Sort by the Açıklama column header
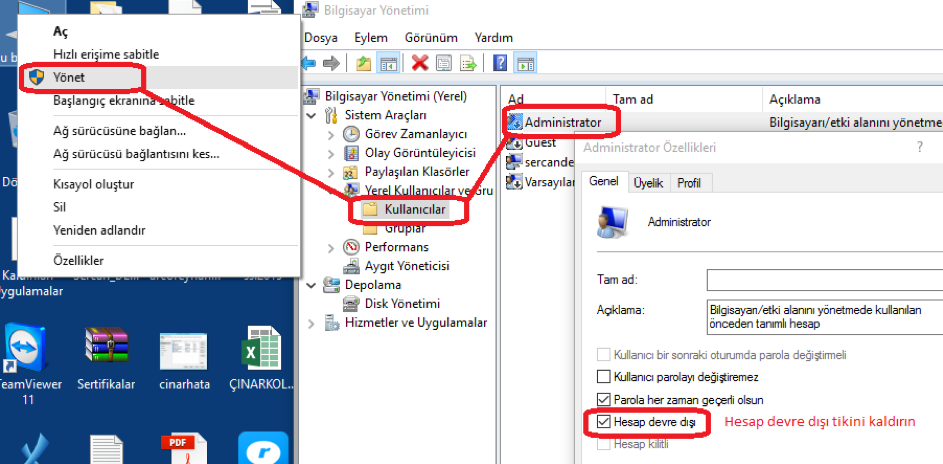Image resolution: width=943 pixels, height=464 pixels. point(852,99)
